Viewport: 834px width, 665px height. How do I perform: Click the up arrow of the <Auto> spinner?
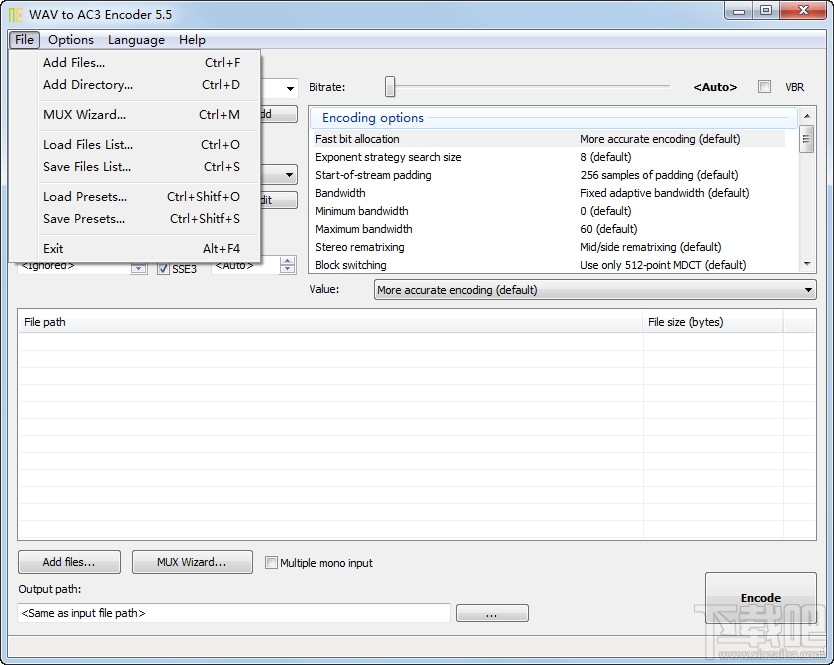pyautogui.click(x=287, y=260)
